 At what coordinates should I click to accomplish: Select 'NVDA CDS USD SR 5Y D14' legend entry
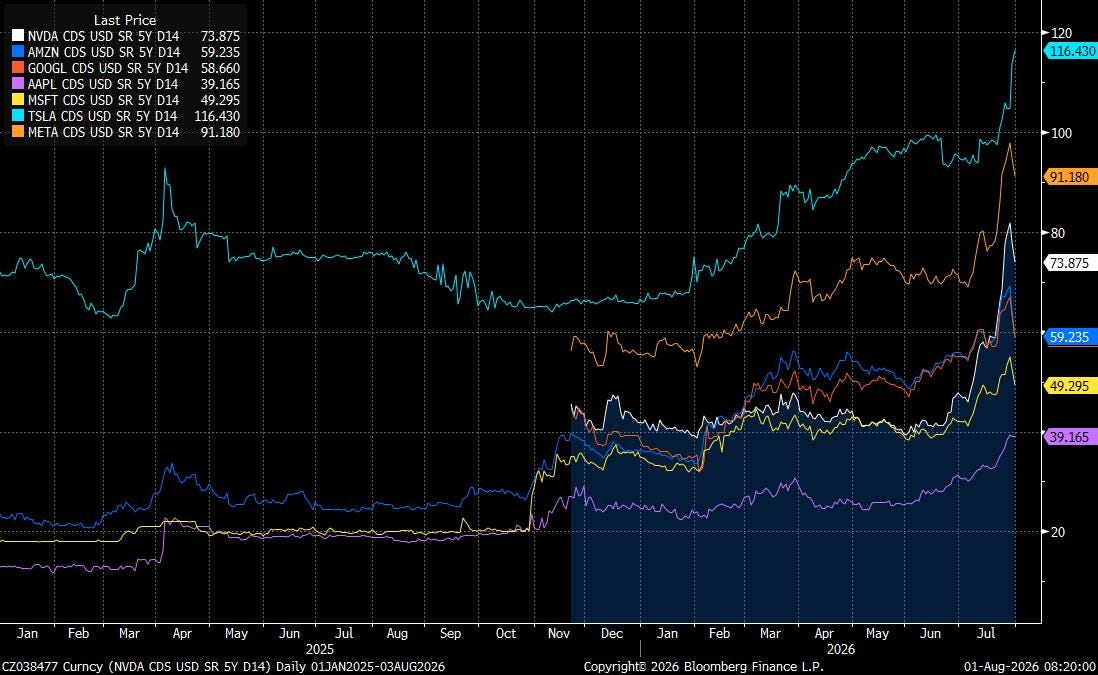pyautogui.click(x=104, y=36)
